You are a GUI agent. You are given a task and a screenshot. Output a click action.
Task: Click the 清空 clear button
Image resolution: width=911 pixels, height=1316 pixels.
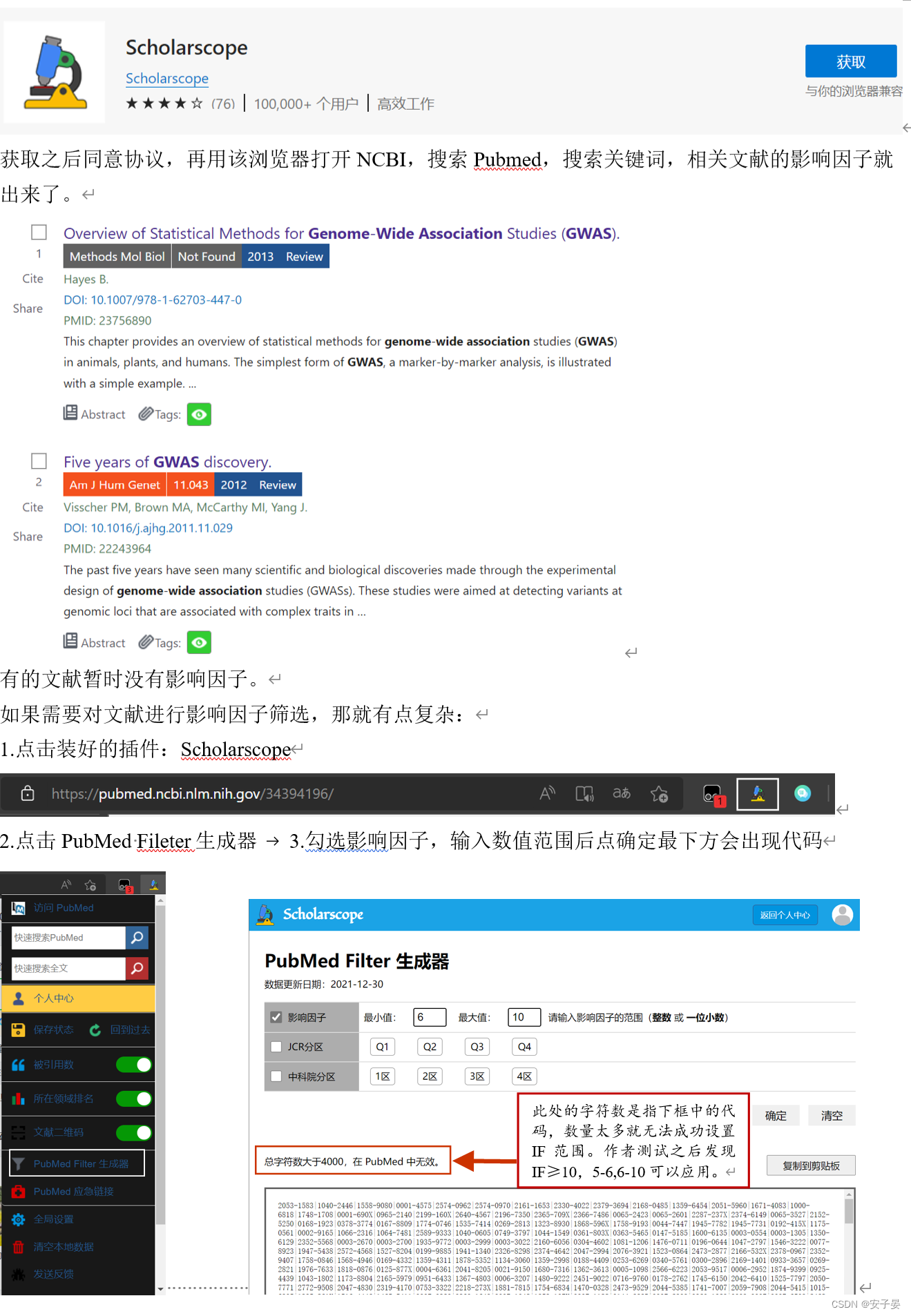(832, 1115)
